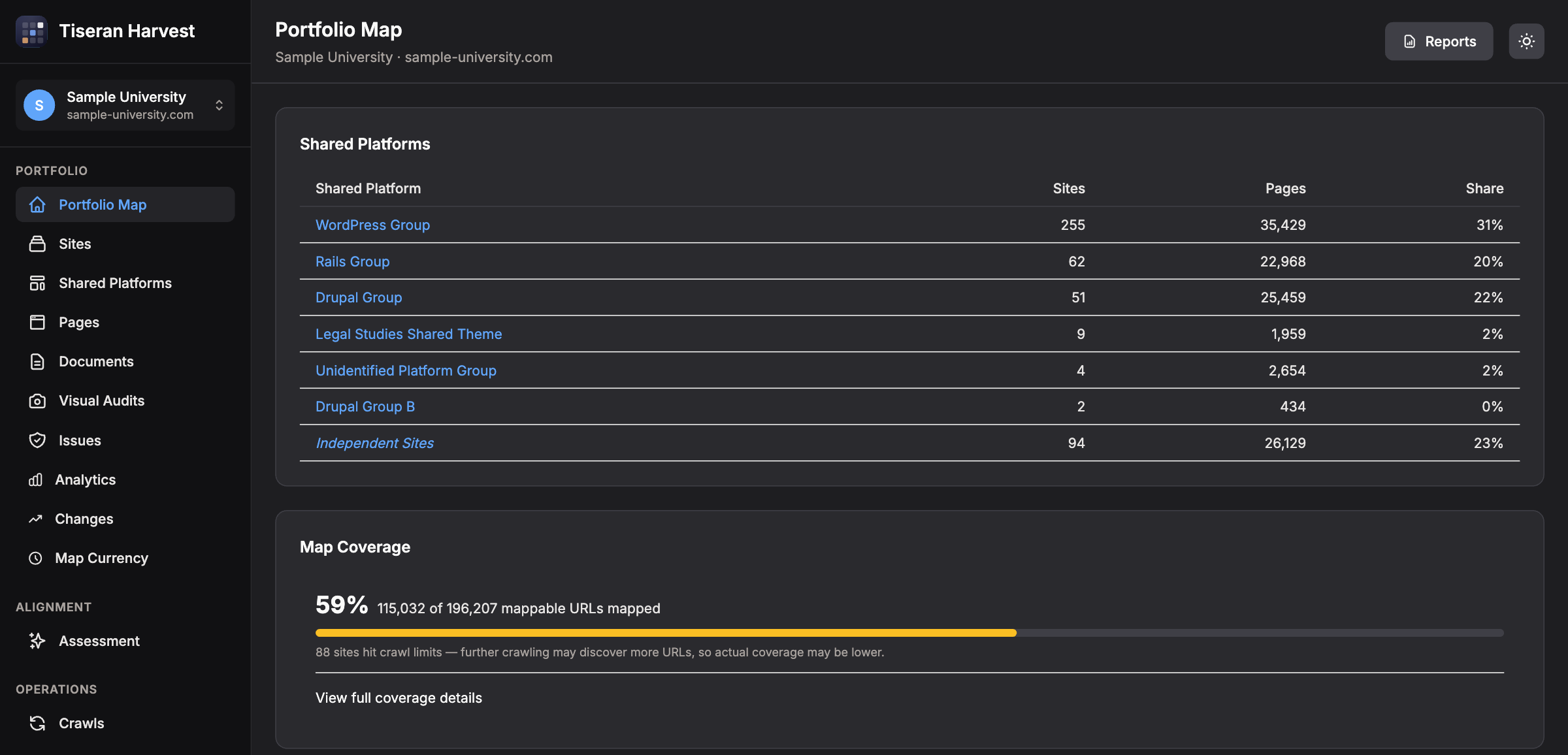Screen dimensions: 1568x755
Task: Open the Drupal Group B link
Action: coord(365,406)
